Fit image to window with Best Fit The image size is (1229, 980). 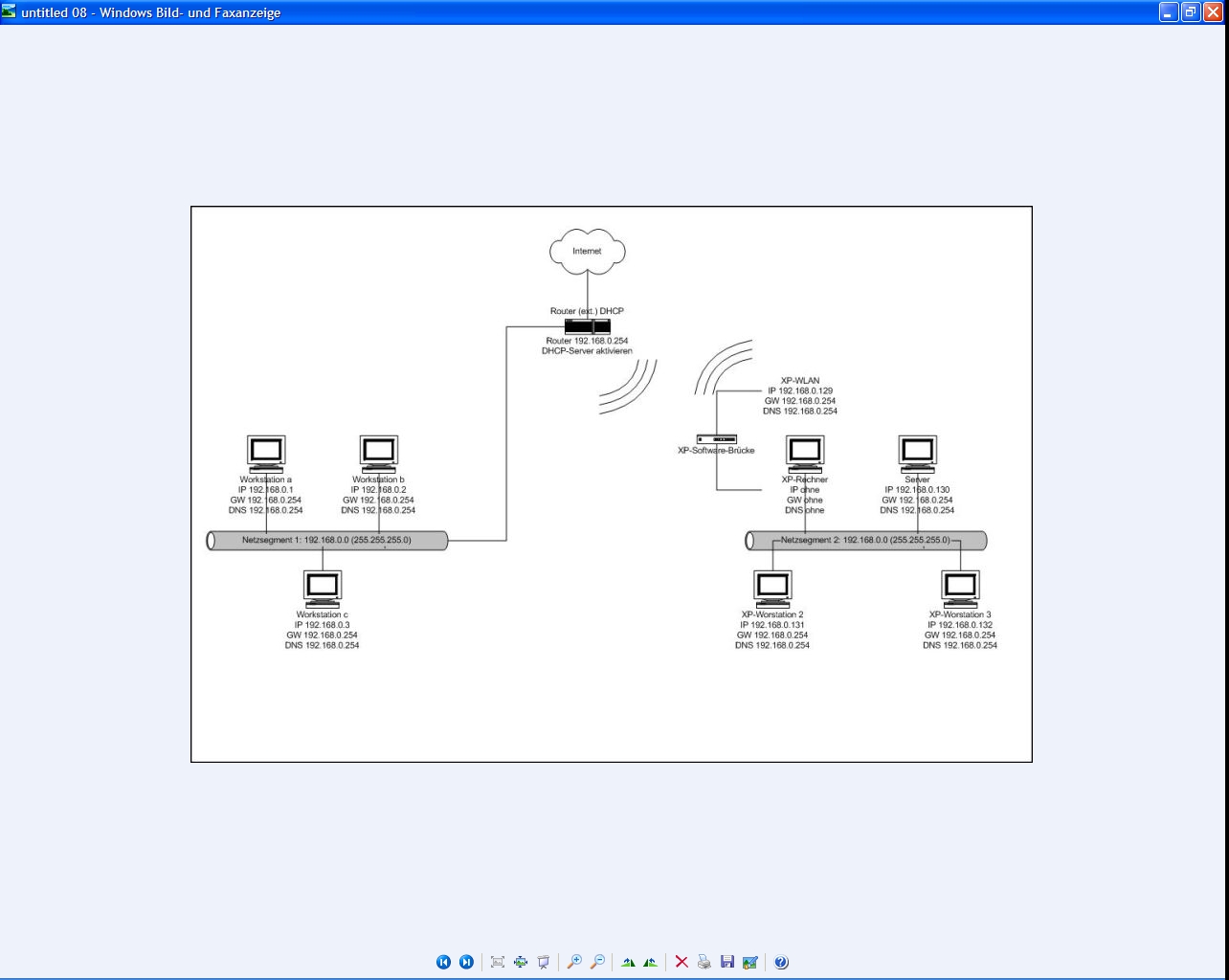coord(498,962)
